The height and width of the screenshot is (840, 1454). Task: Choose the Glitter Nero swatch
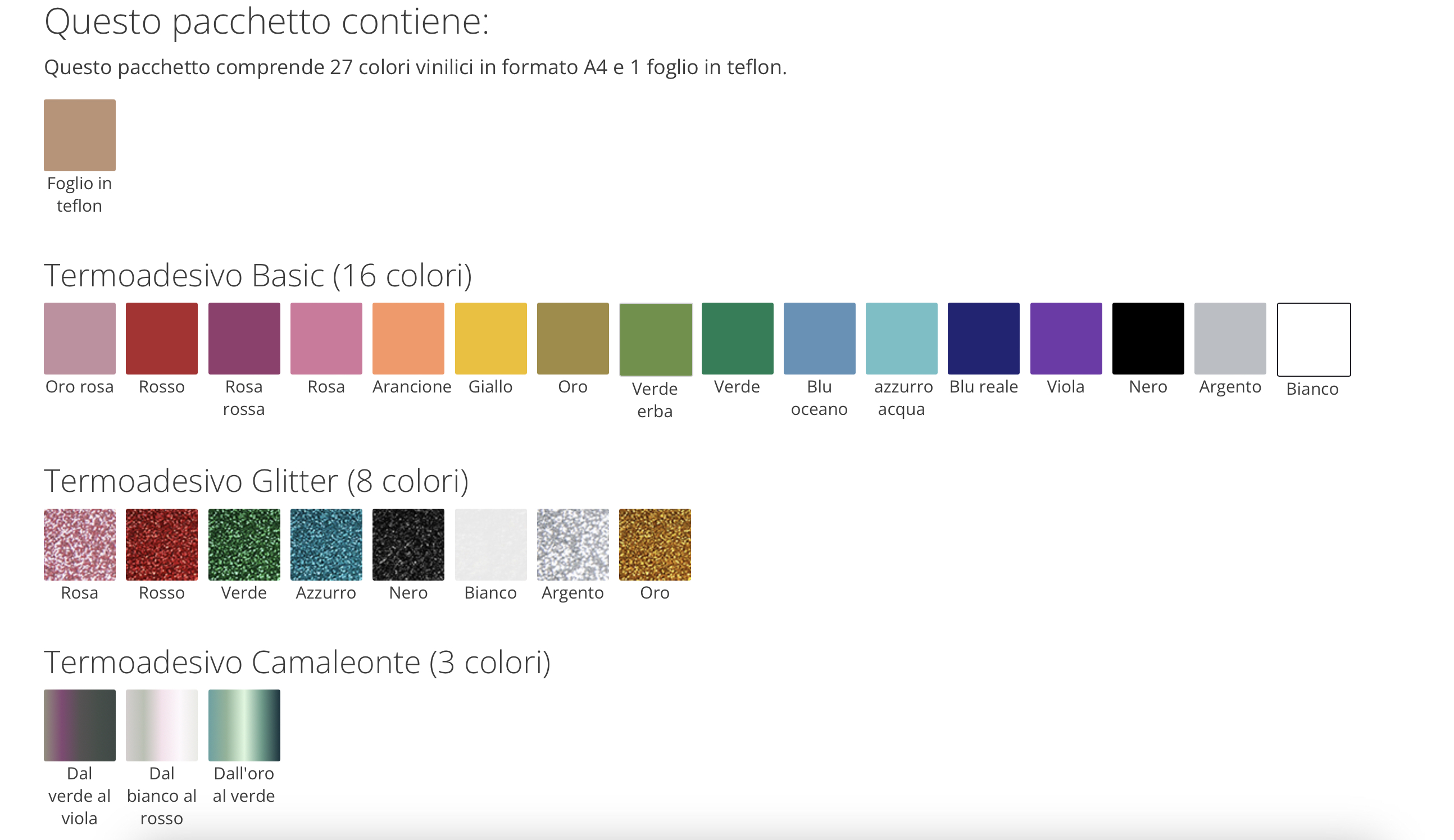pyautogui.click(x=408, y=544)
